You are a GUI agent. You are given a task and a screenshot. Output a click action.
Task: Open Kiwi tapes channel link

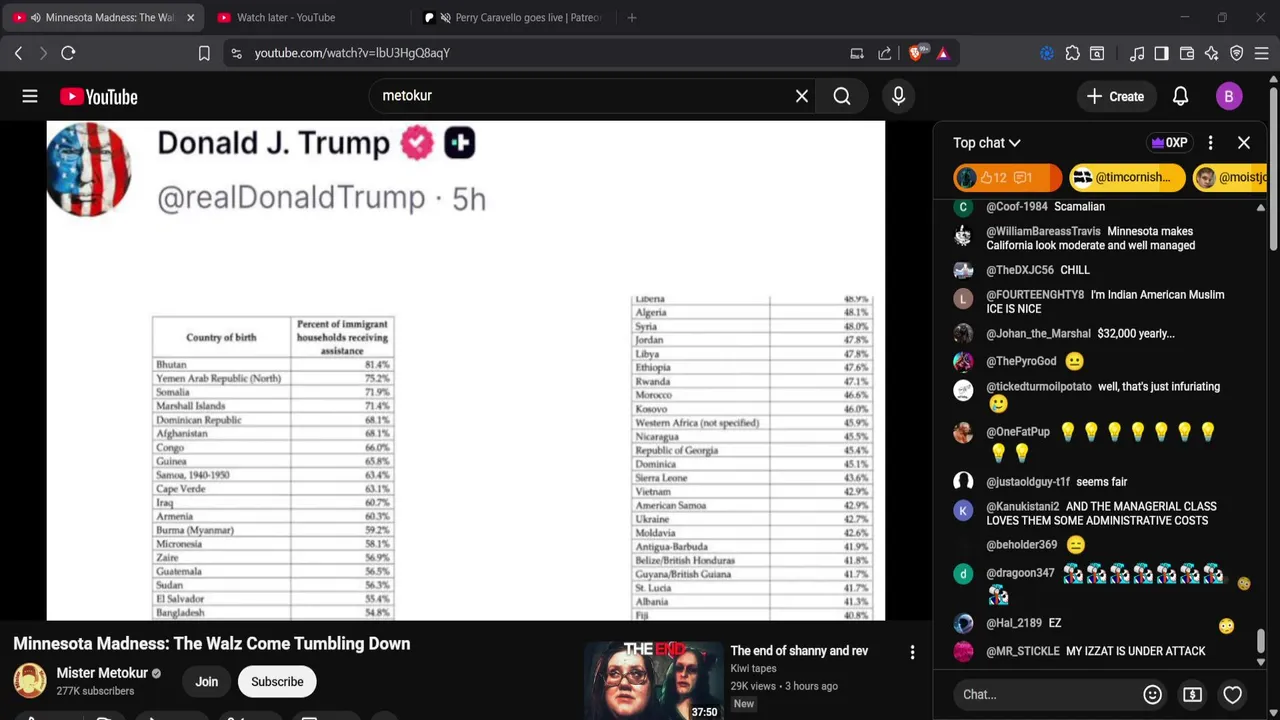(x=753, y=669)
